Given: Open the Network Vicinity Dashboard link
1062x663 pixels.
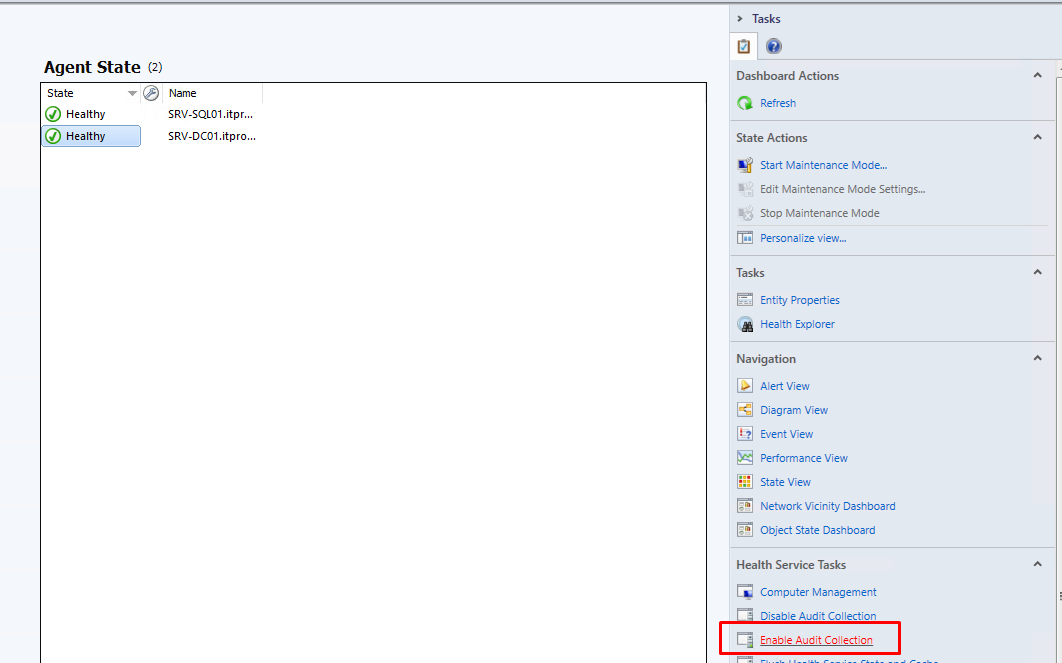Looking at the screenshot, I should click(828, 506).
